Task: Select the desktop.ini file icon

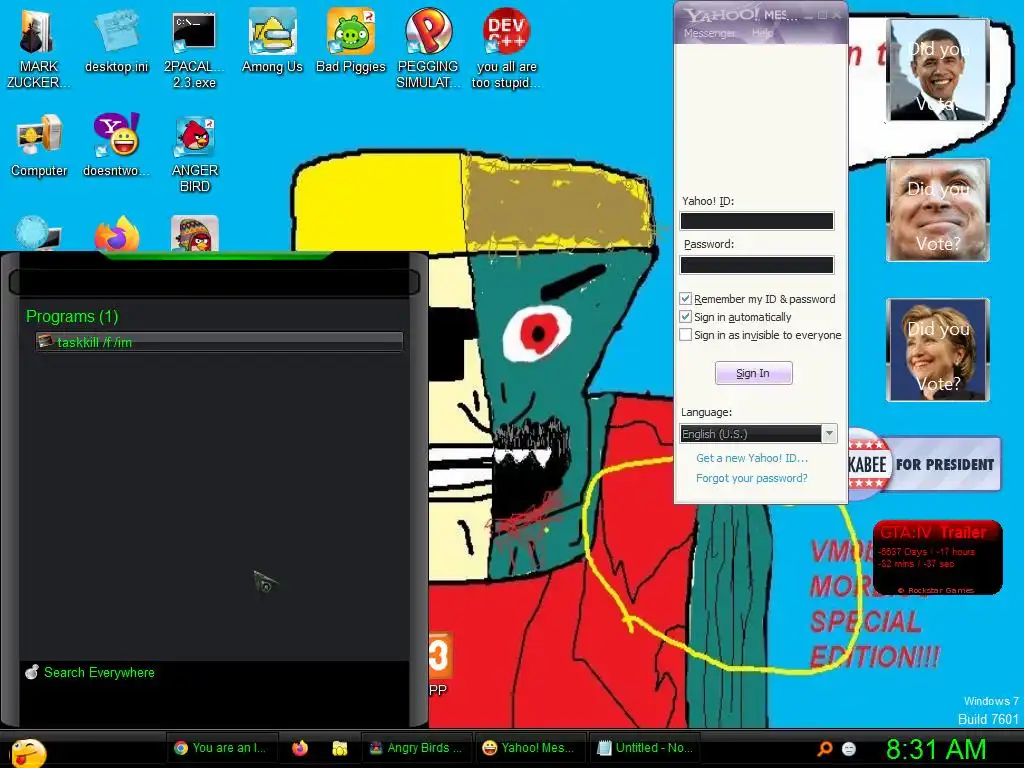Action: click(x=116, y=42)
